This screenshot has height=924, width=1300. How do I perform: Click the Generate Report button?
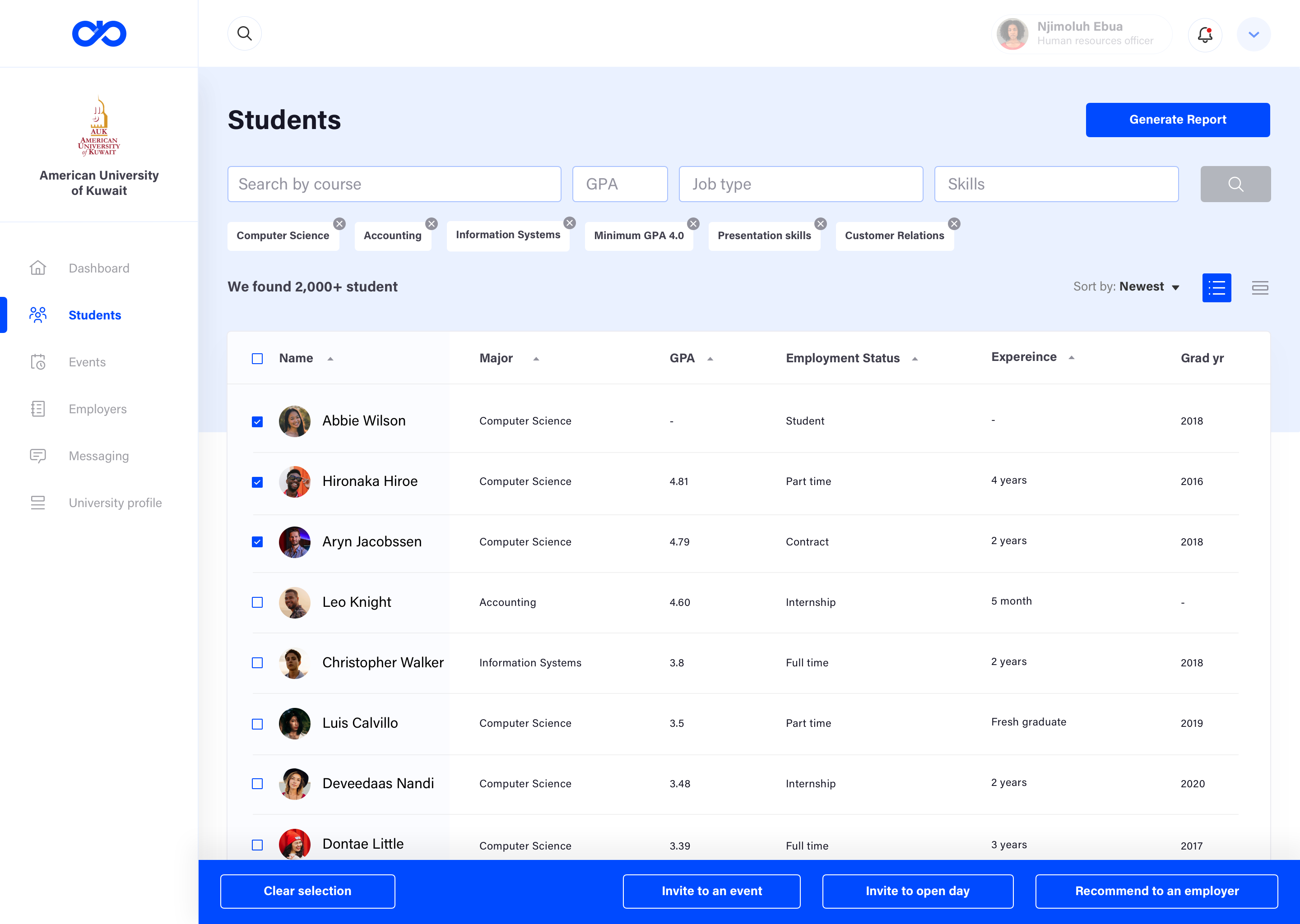tap(1178, 120)
